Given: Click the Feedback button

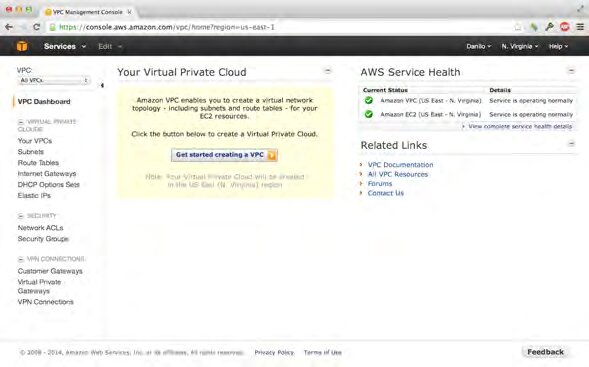Looking at the screenshot, I should (x=545, y=352).
